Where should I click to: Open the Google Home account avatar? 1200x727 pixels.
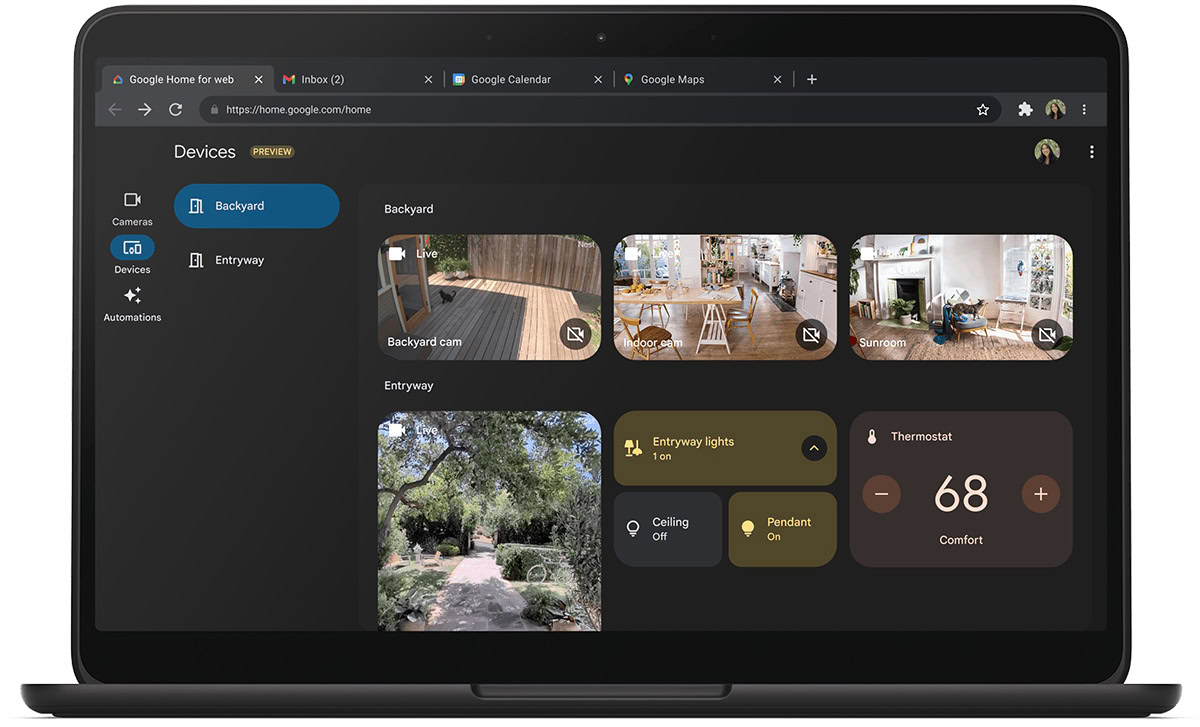[x=1046, y=152]
